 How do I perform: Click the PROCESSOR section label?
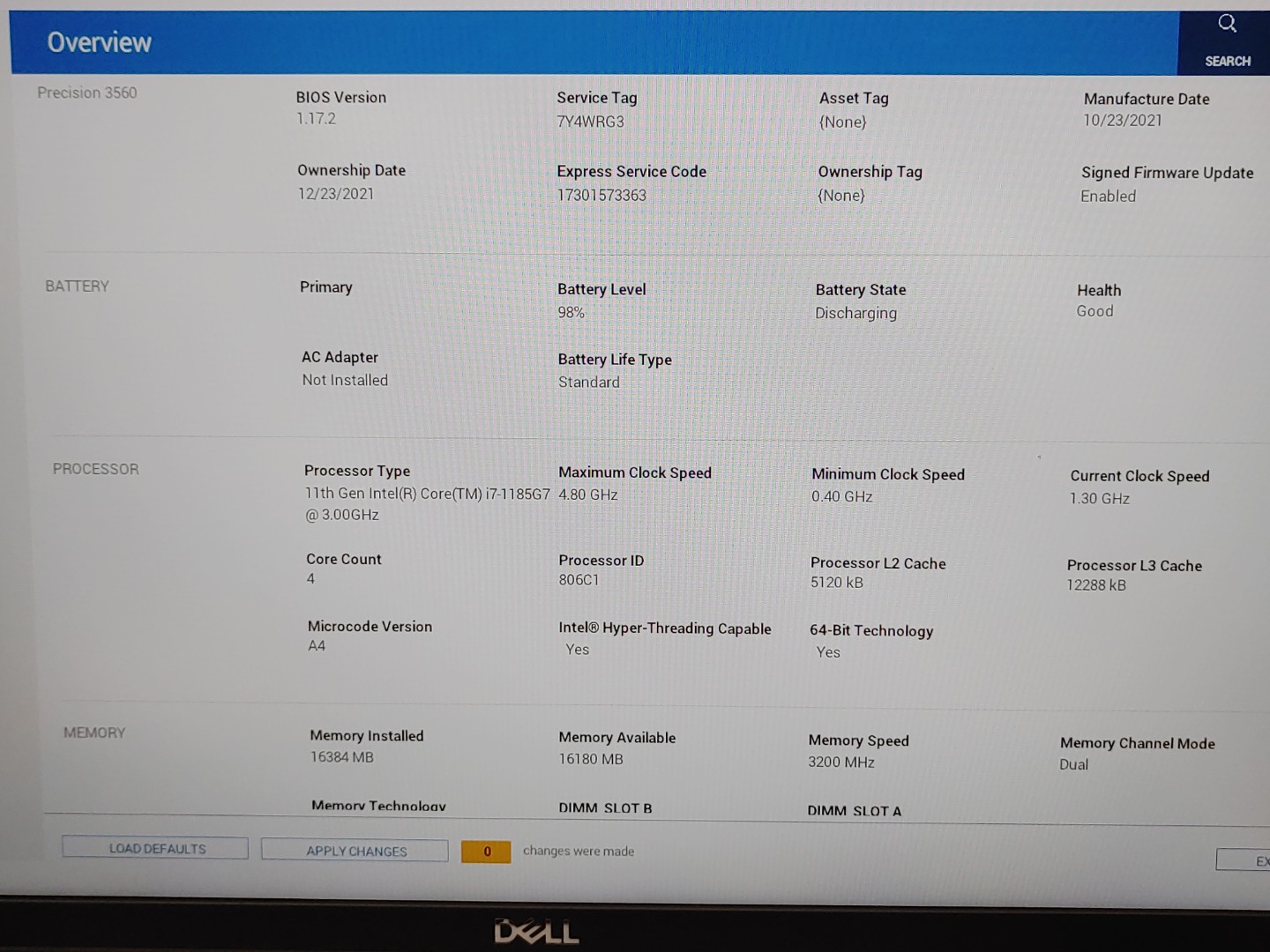point(95,469)
